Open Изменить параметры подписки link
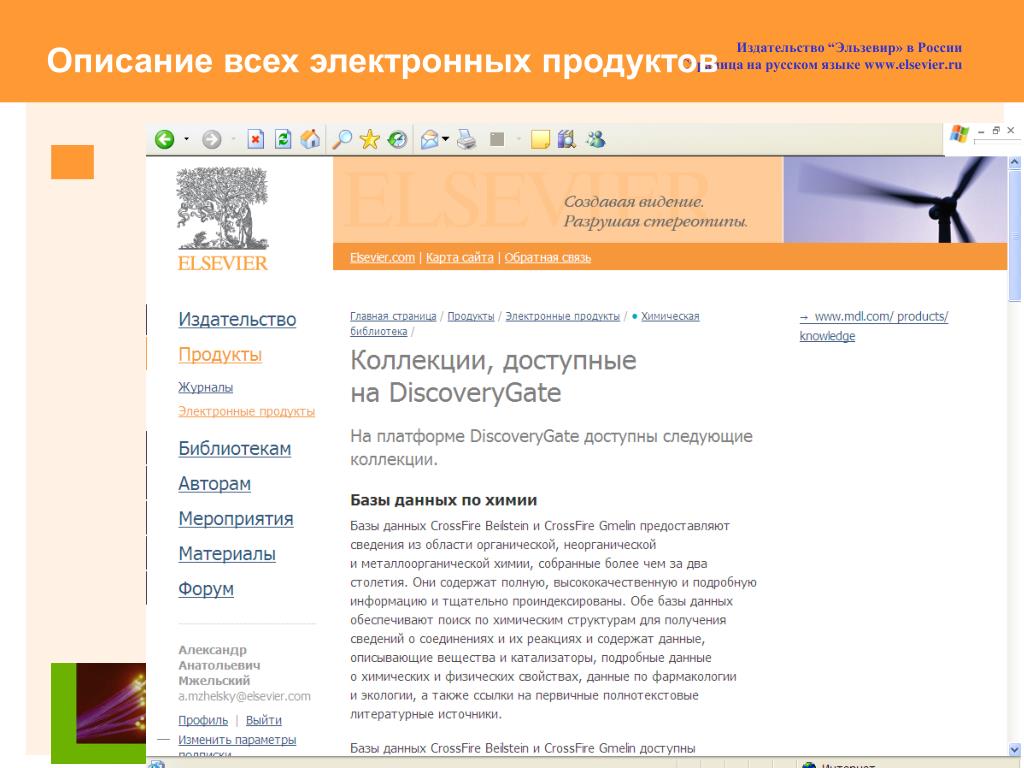The height and width of the screenshot is (768, 1024). pos(237,740)
